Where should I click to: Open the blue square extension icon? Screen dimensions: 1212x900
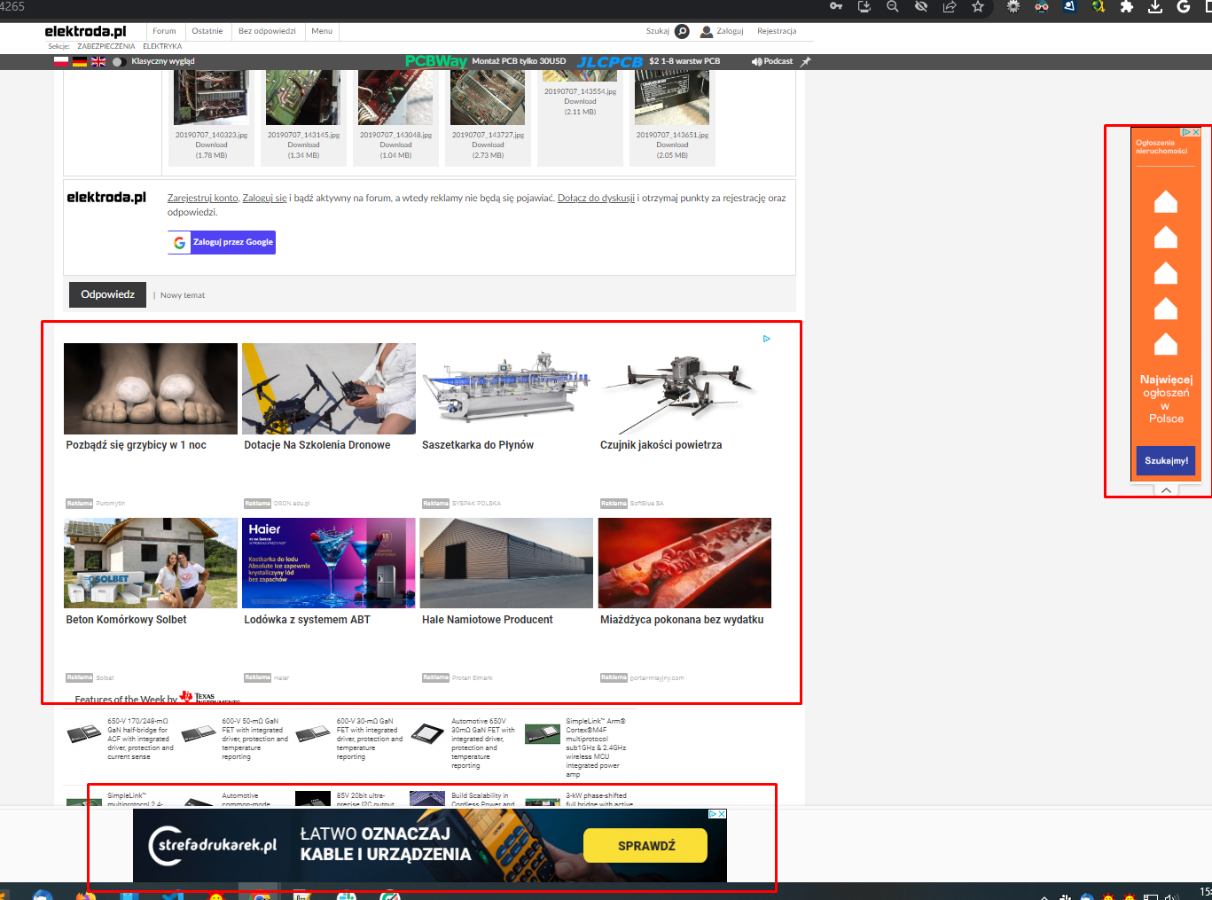1069,6
